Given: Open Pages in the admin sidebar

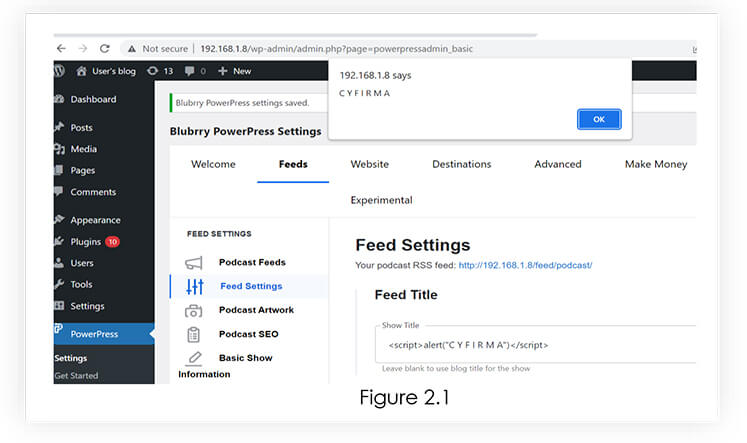Looking at the screenshot, I should point(82,171).
